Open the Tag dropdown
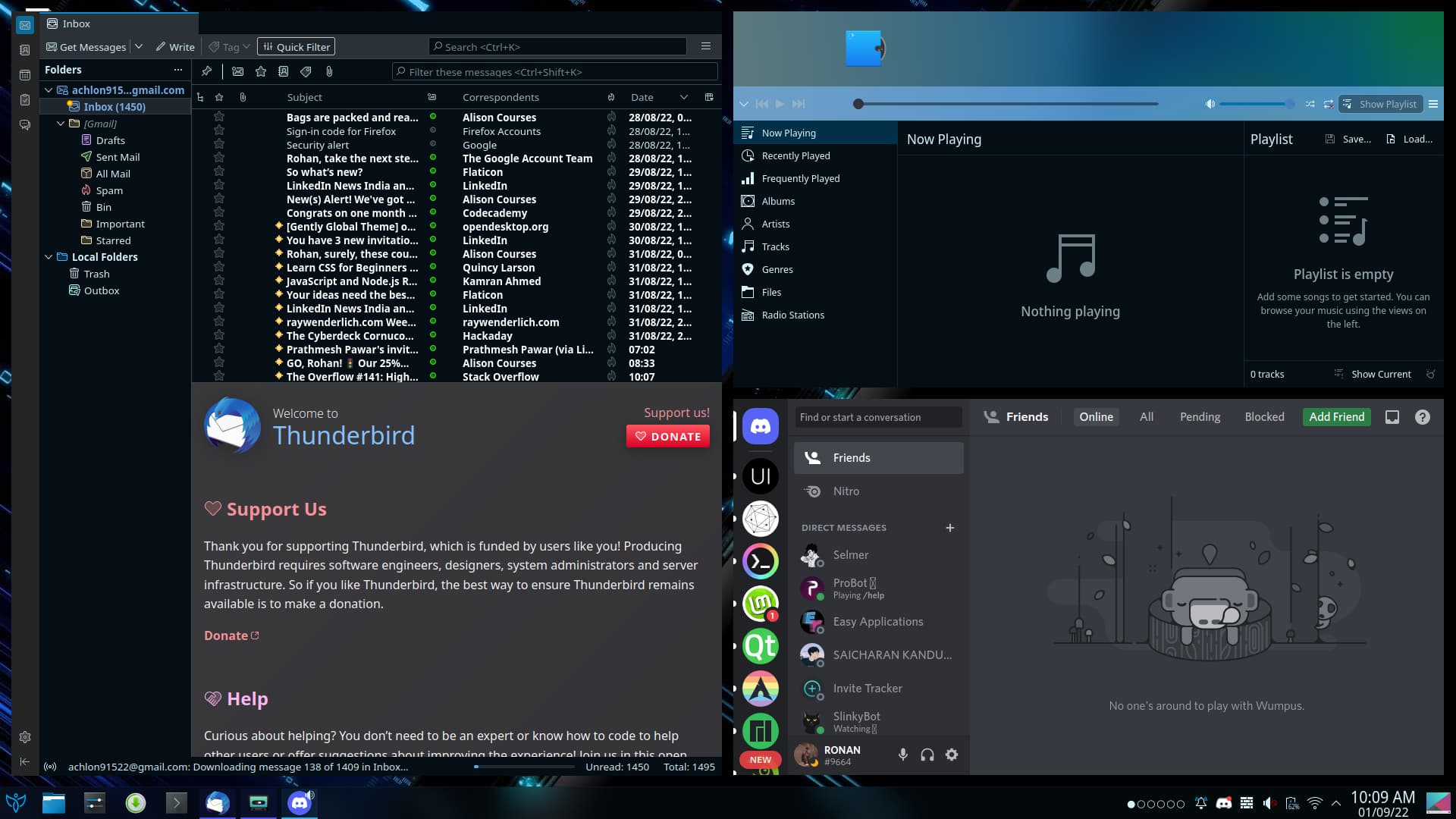The image size is (1456, 819). (x=229, y=47)
